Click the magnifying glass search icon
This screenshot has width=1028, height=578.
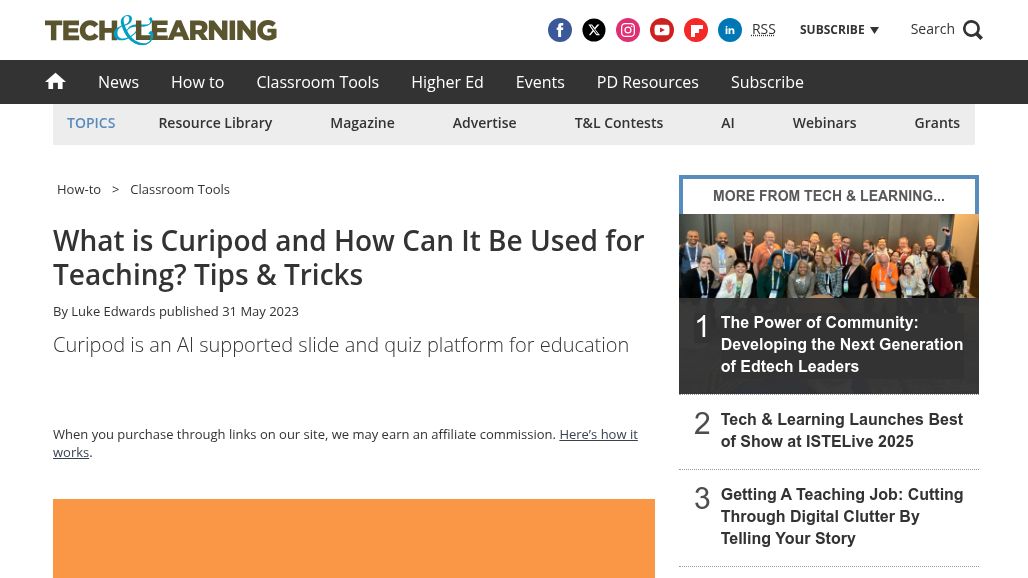(x=973, y=30)
